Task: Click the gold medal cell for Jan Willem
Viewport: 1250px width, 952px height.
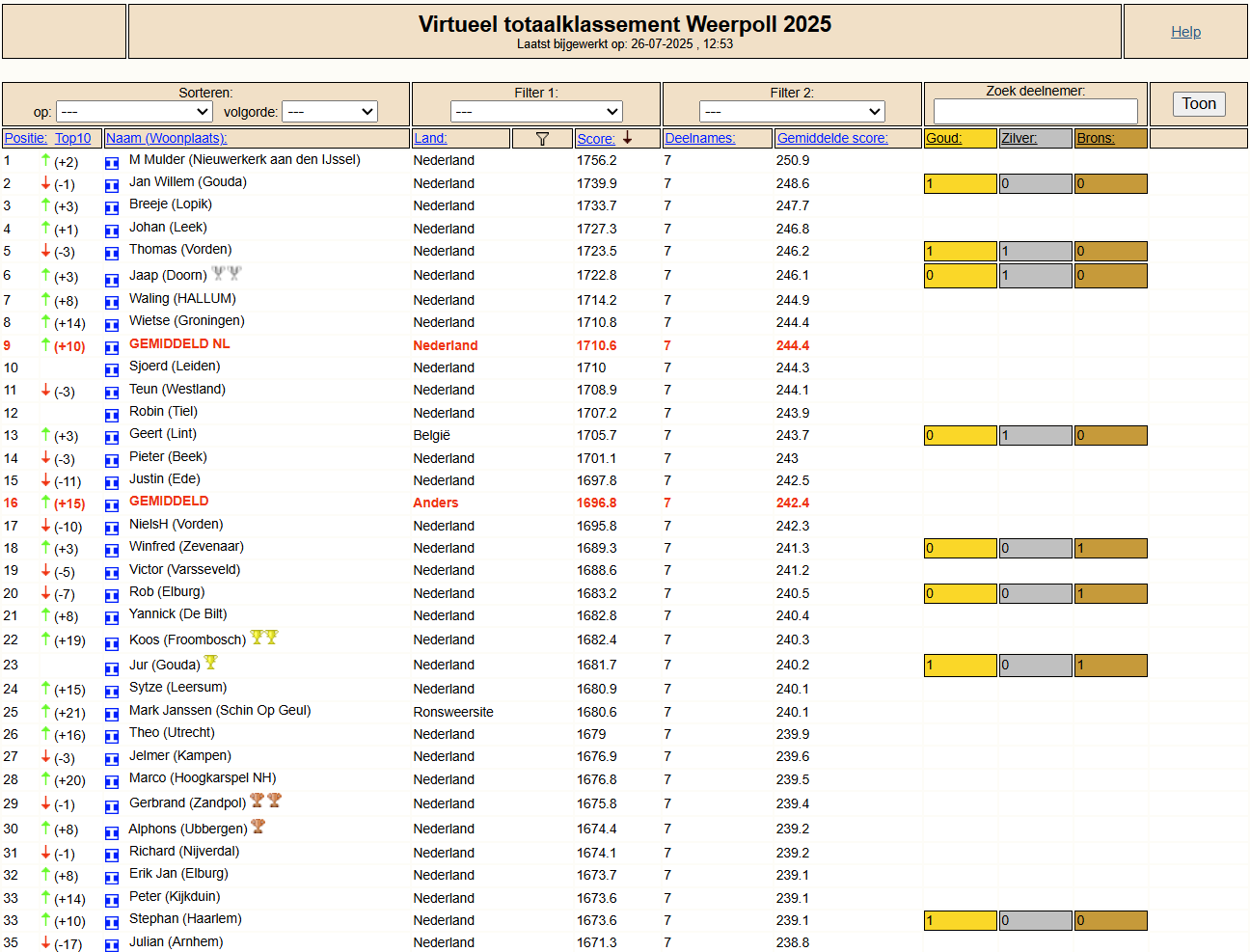Action: tap(960, 184)
